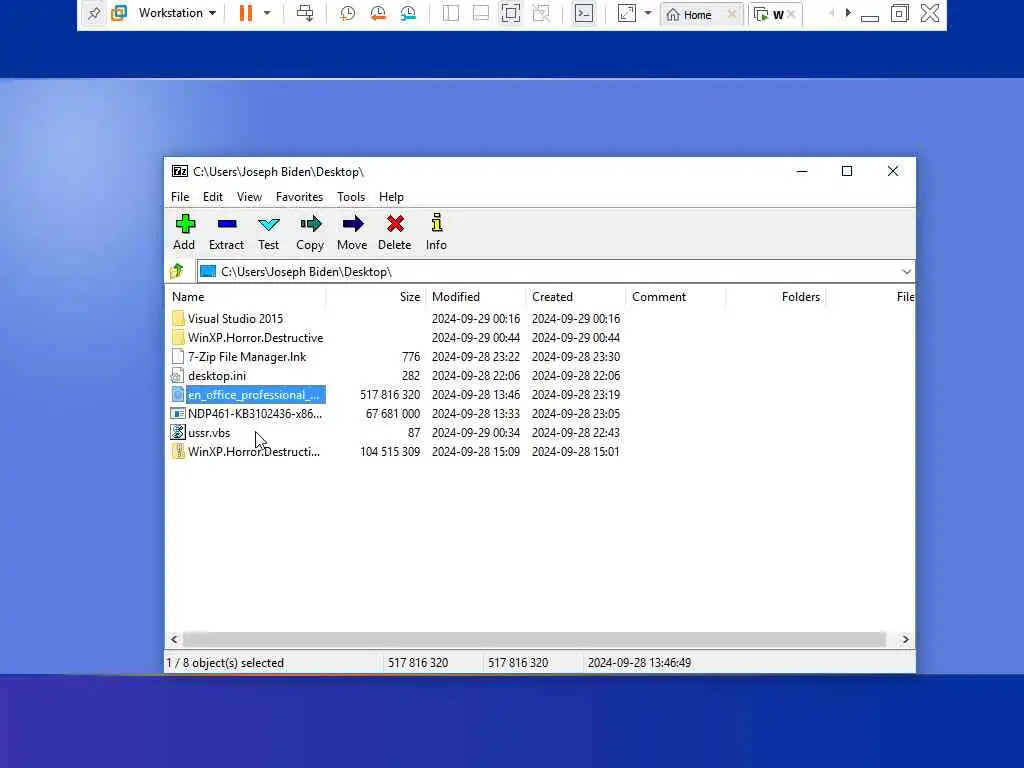Sort by the Modified column header
Screen dimensions: 1024x768
point(475,296)
